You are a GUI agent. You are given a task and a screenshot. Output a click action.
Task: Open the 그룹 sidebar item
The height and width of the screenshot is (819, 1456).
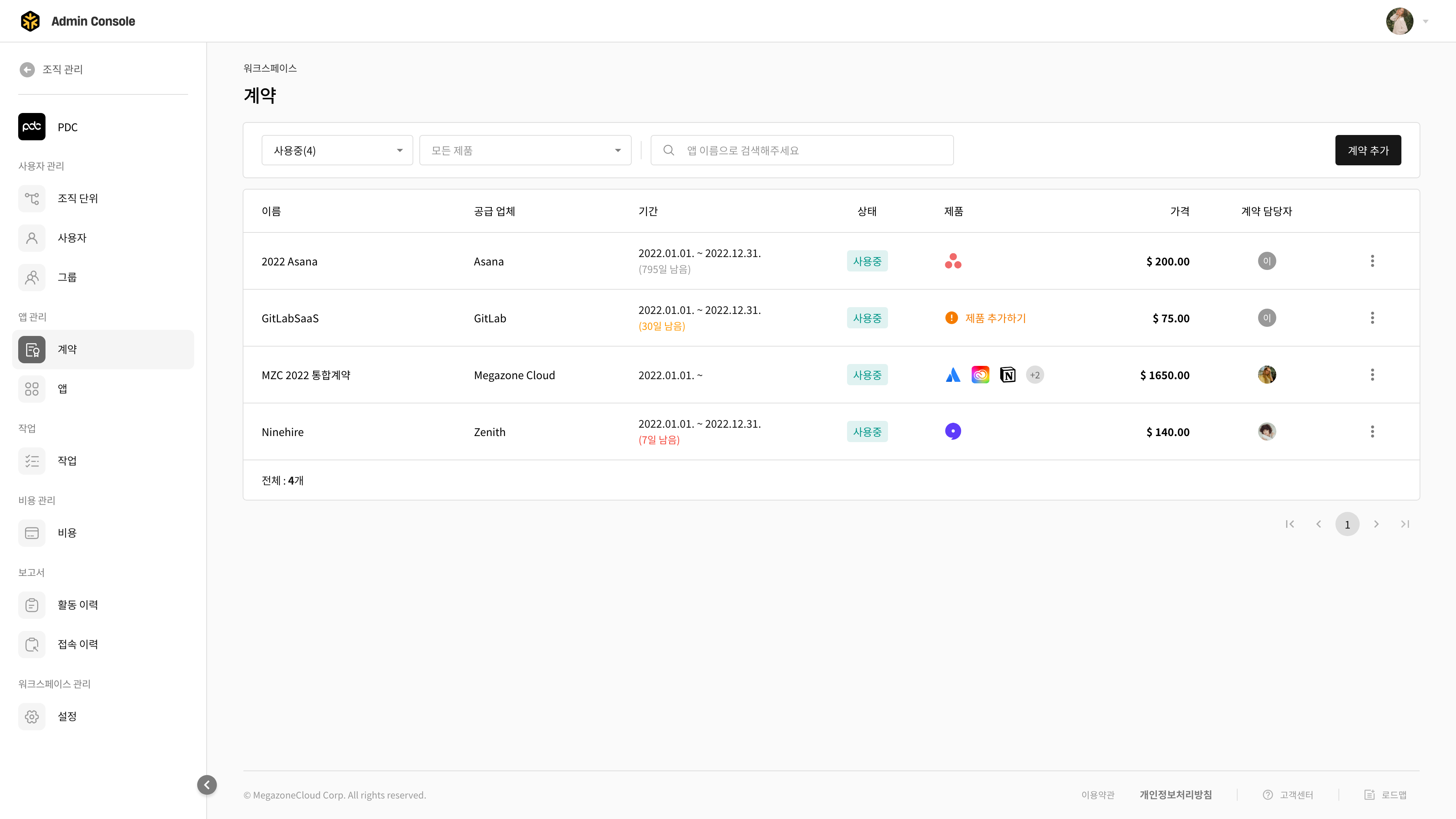pyautogui.click(x=103, y=278)
